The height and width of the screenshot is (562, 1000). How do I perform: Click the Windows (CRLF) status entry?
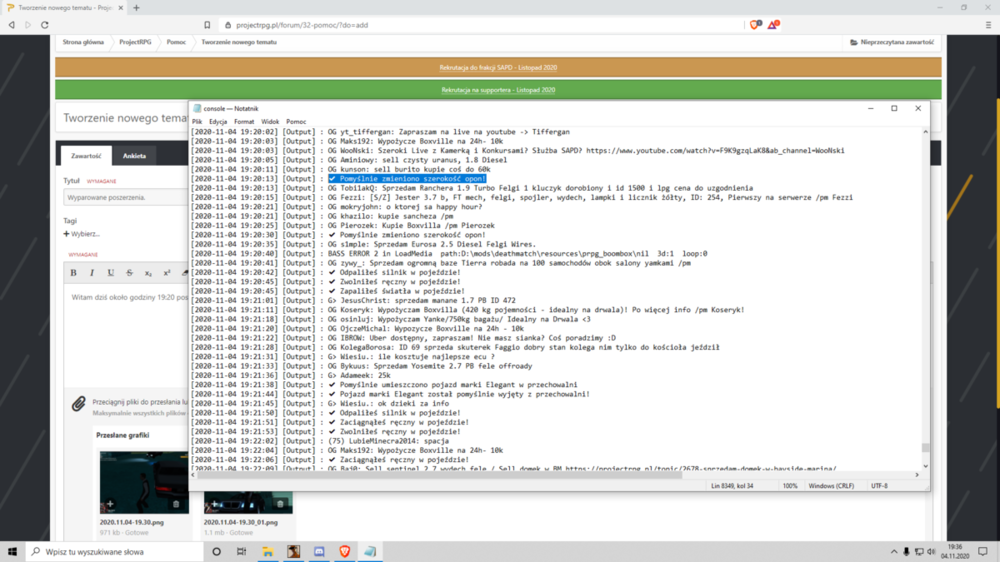point(831,486)
